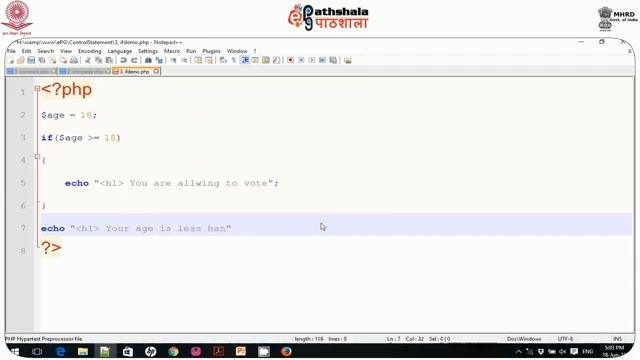Viewport: 640px width, 360px height.
Task: Create a new document with the New toolbar icon
Action: click(11, 60)
